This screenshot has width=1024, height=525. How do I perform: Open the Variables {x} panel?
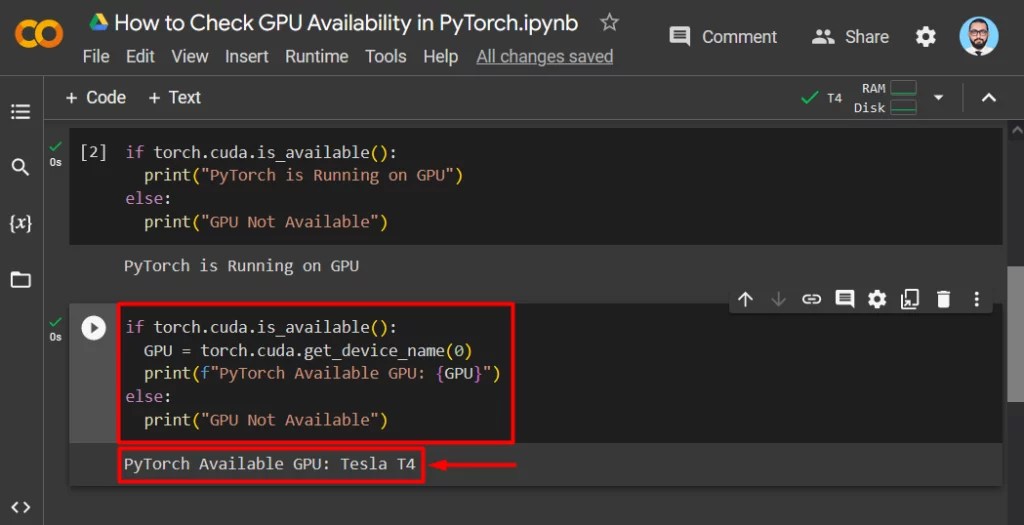point(20,223)
